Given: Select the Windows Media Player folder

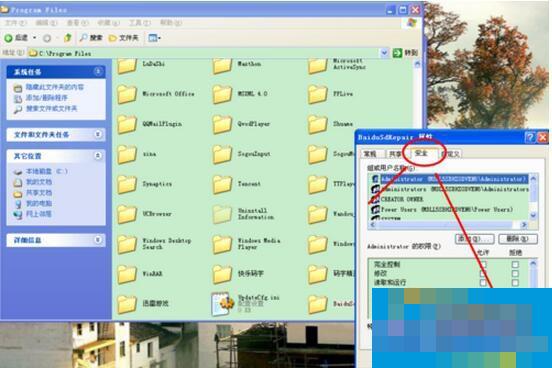Looking at the screenshot, I should tap(246, 244).
